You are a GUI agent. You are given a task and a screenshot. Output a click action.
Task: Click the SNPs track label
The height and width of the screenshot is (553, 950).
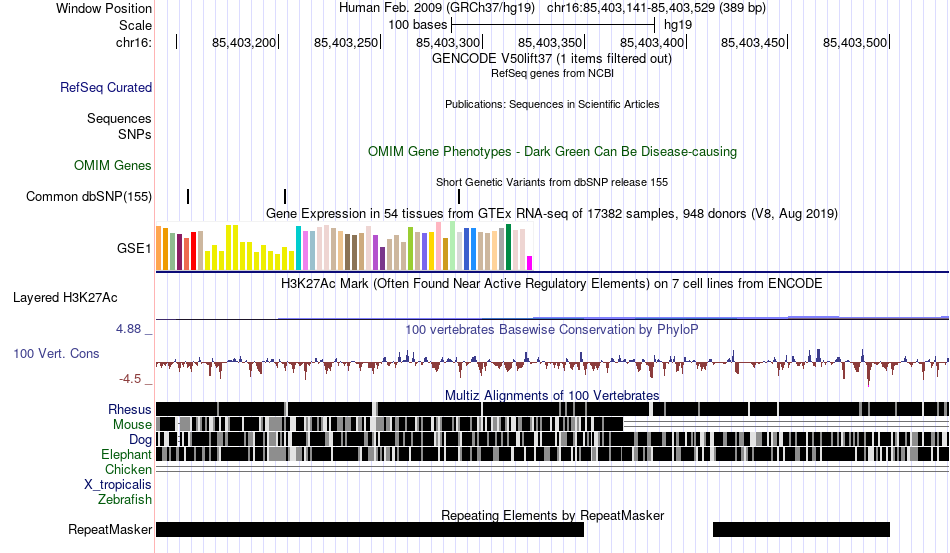[x=135, y=134]
